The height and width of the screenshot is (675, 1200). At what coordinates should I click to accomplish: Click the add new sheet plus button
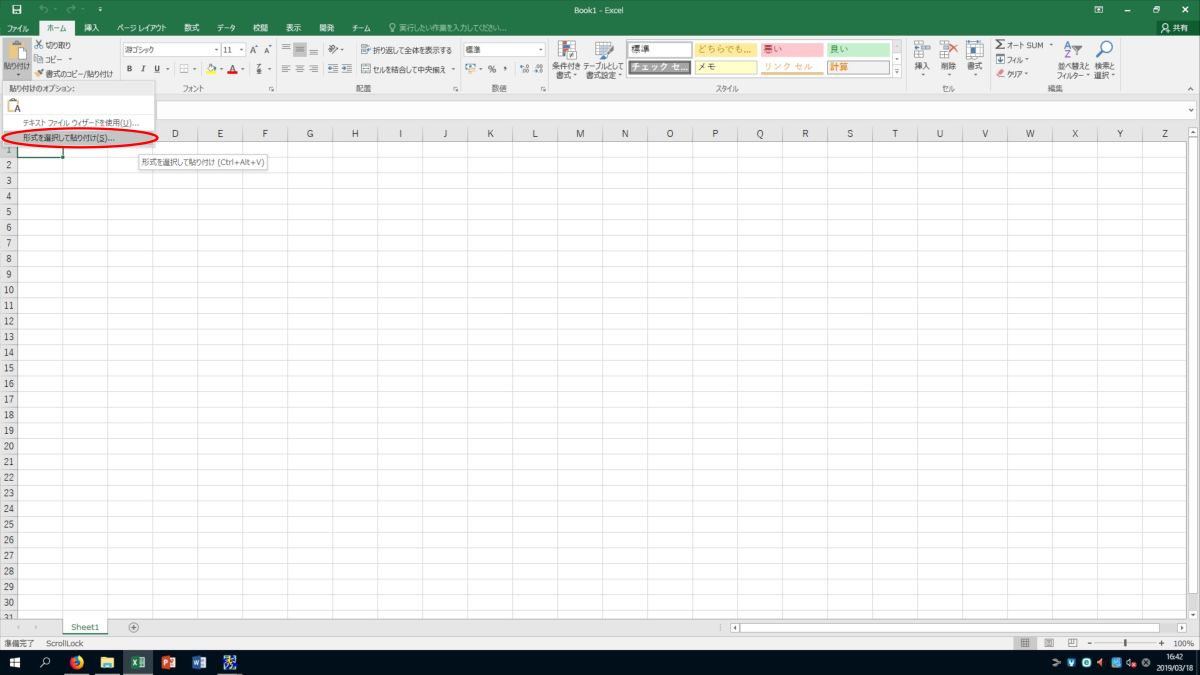tap(134, 627)
